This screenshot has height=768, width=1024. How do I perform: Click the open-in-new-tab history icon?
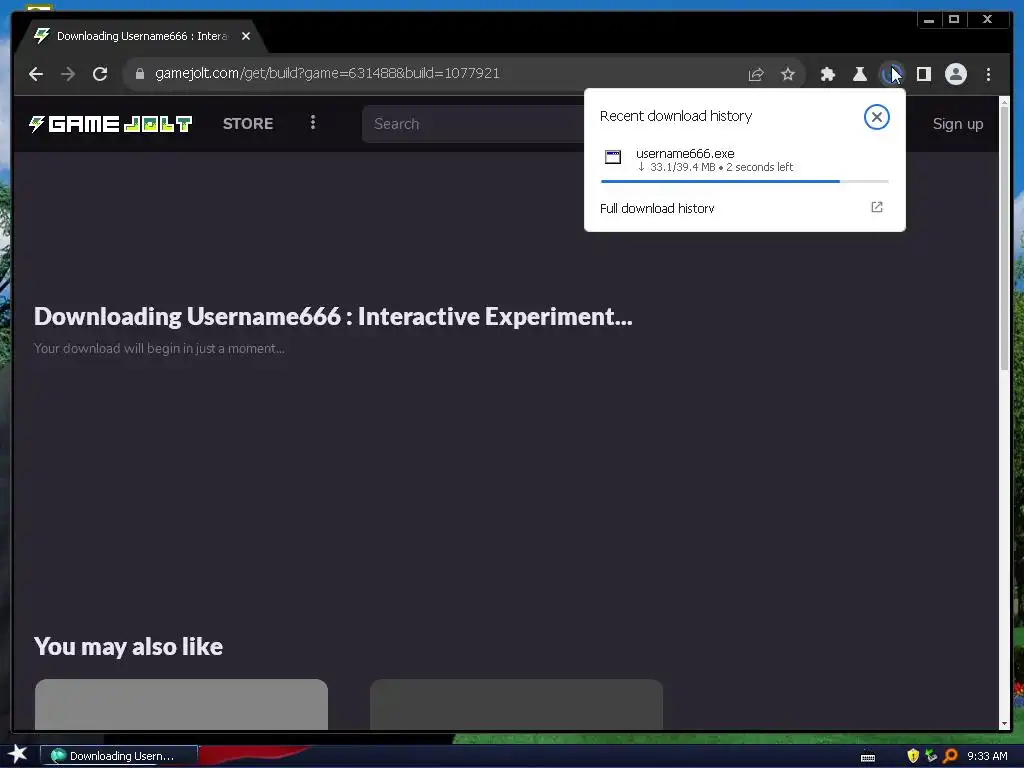click(876, 207)
